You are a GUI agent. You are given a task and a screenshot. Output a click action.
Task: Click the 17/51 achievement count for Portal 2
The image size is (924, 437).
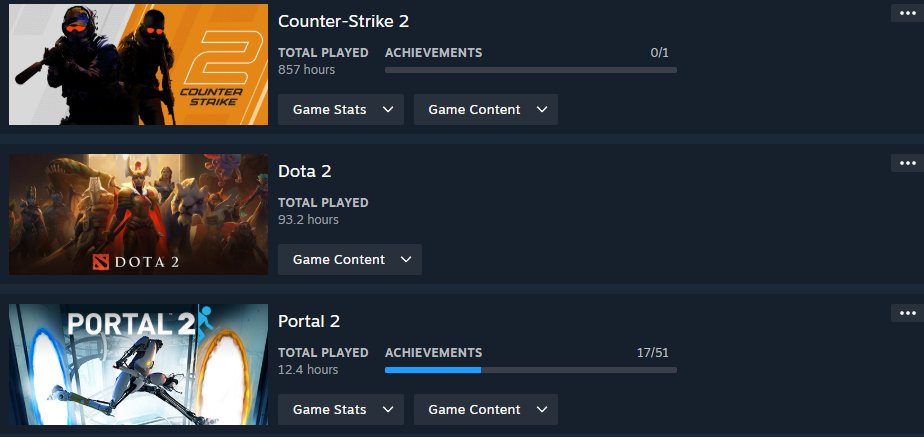[x=653, y=353]
